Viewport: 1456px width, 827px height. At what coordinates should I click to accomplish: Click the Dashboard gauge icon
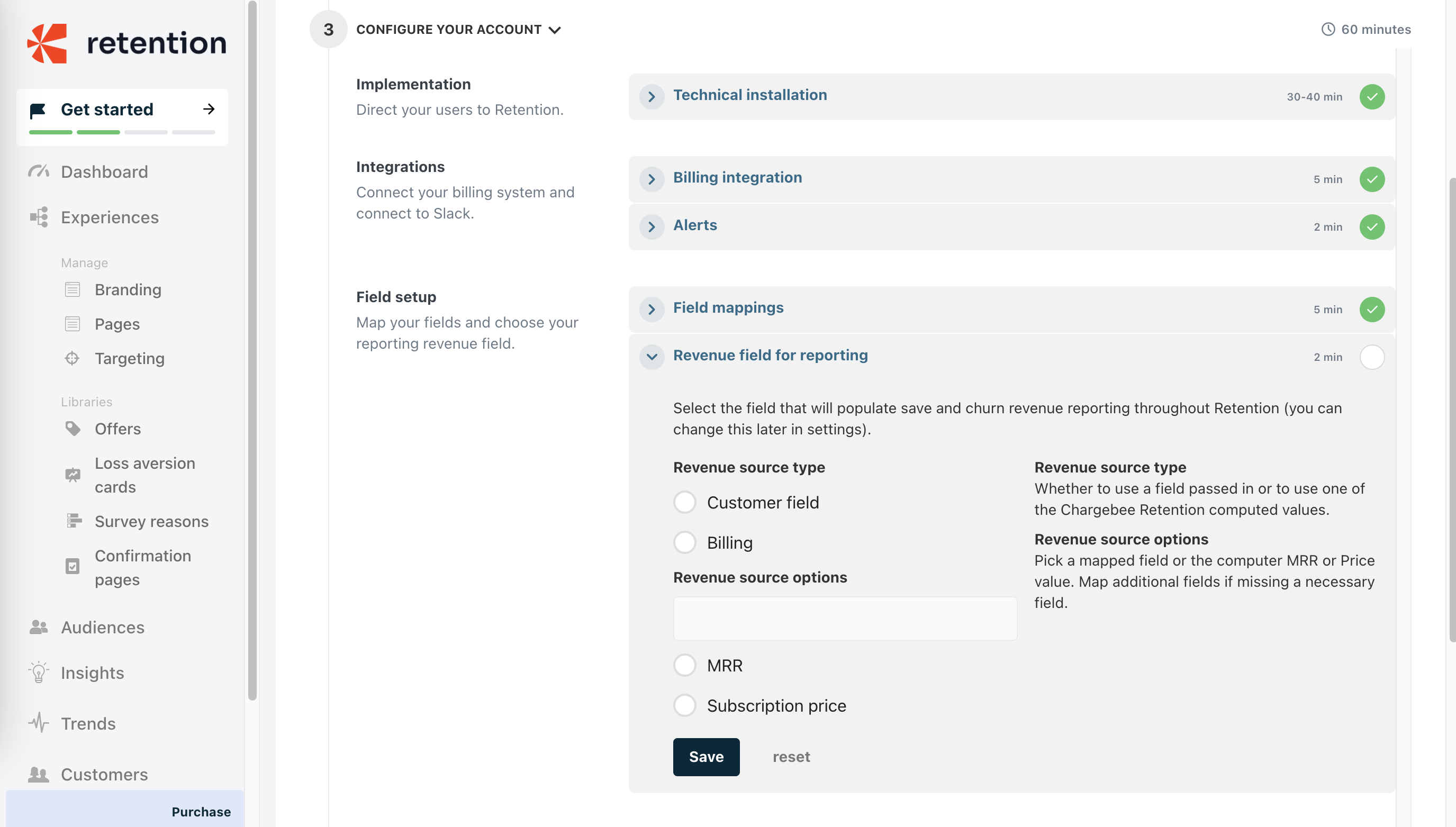click(39, 171)
